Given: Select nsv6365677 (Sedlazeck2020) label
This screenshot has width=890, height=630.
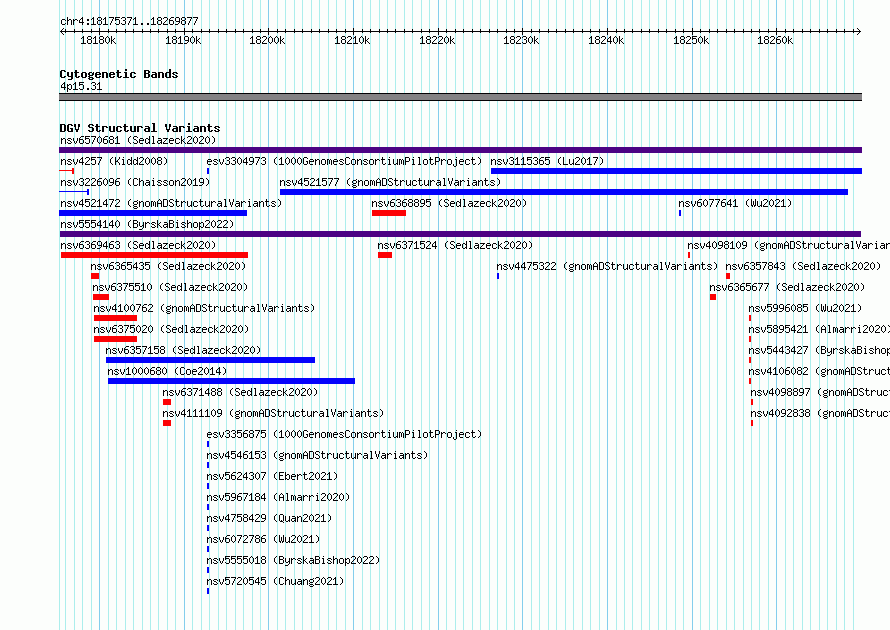Looking at the screenshot, I should pos(787,287).
